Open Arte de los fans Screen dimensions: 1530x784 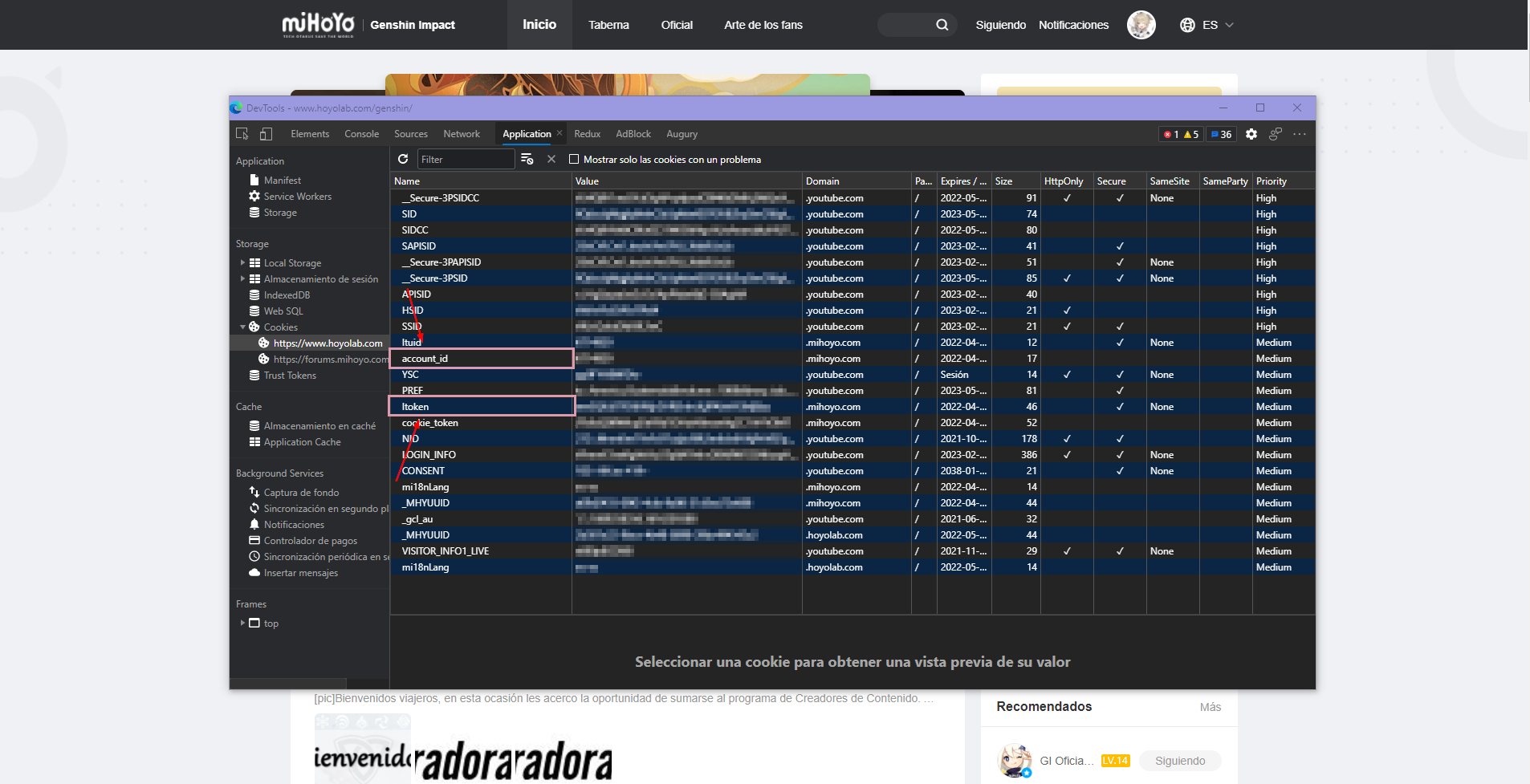tap(763, 25)
